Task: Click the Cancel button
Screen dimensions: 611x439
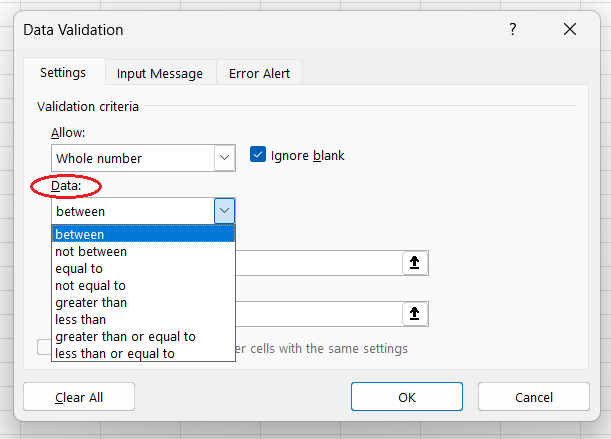Action: coord(533,397)
